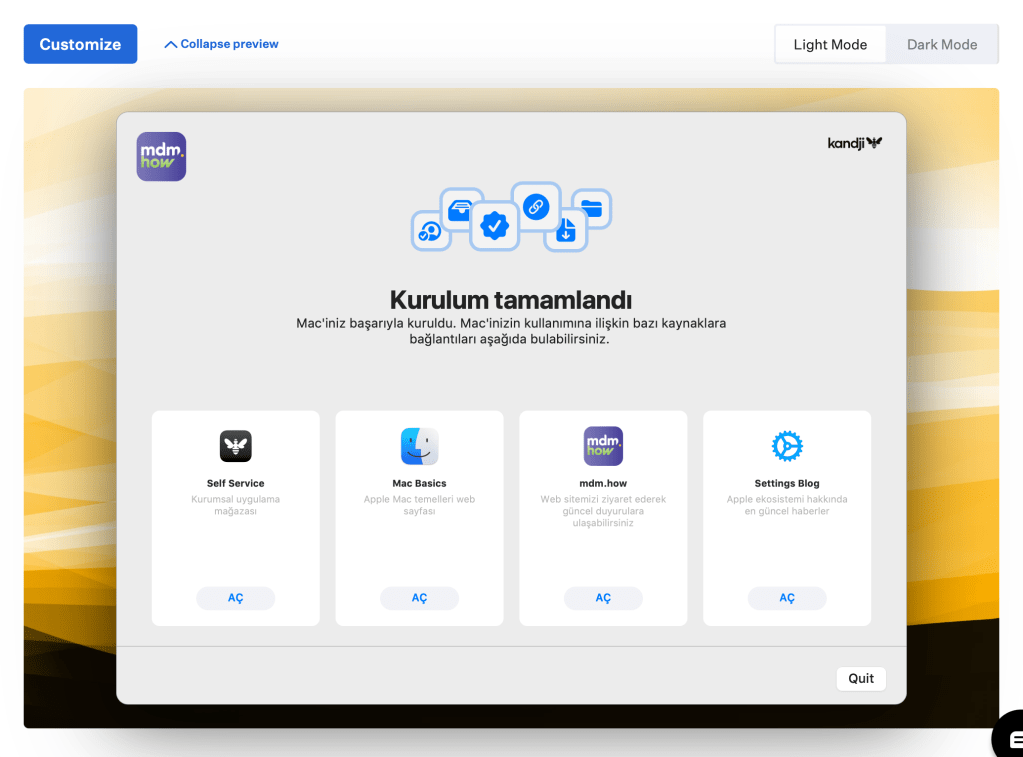Image resolution: width=1023 pixels, height=757 pixels.
Task: Open the chat widget bubble
Action: click(1009, 738)
